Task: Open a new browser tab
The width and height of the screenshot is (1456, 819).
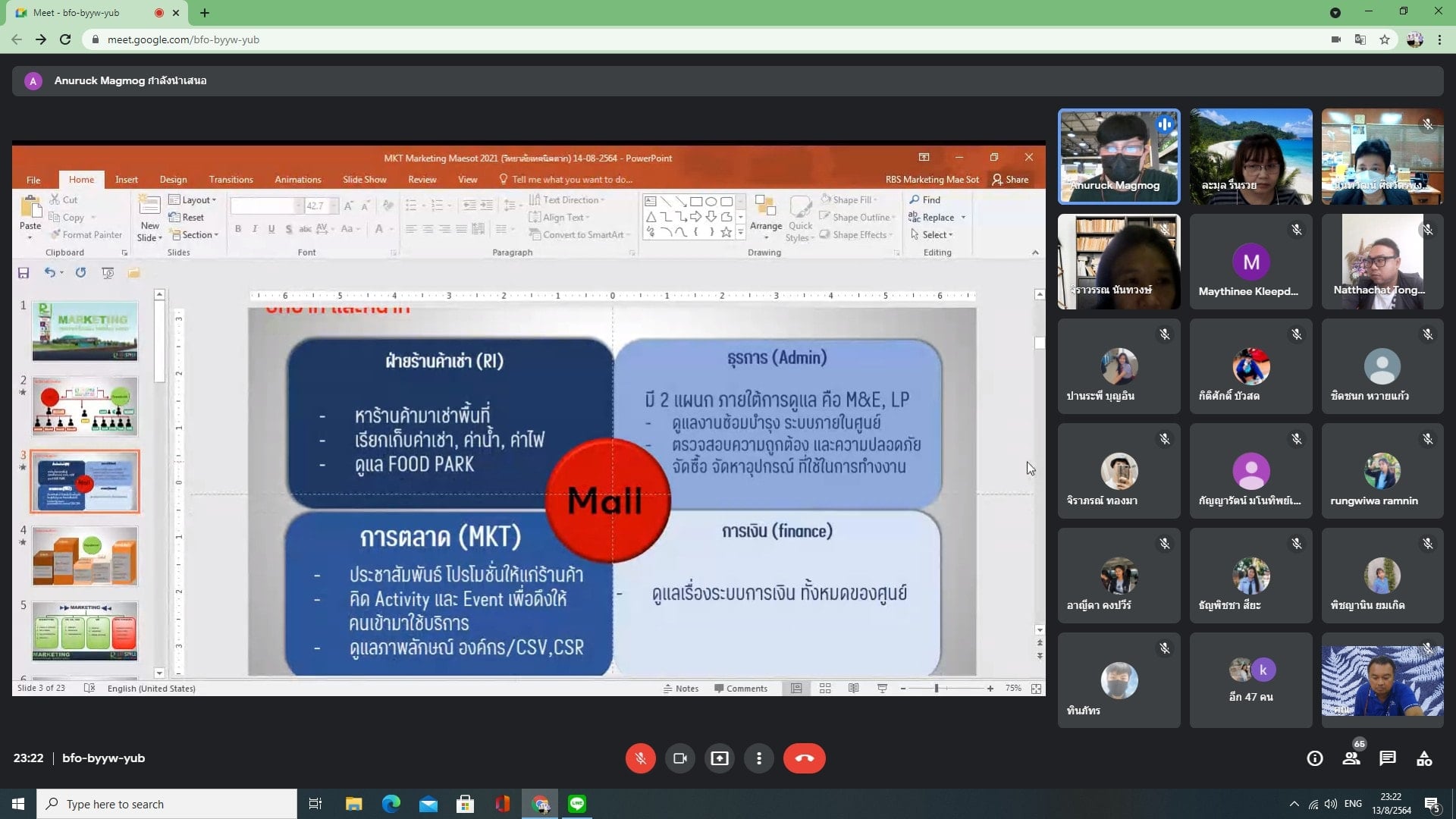Action: click(x=205, y=13)
